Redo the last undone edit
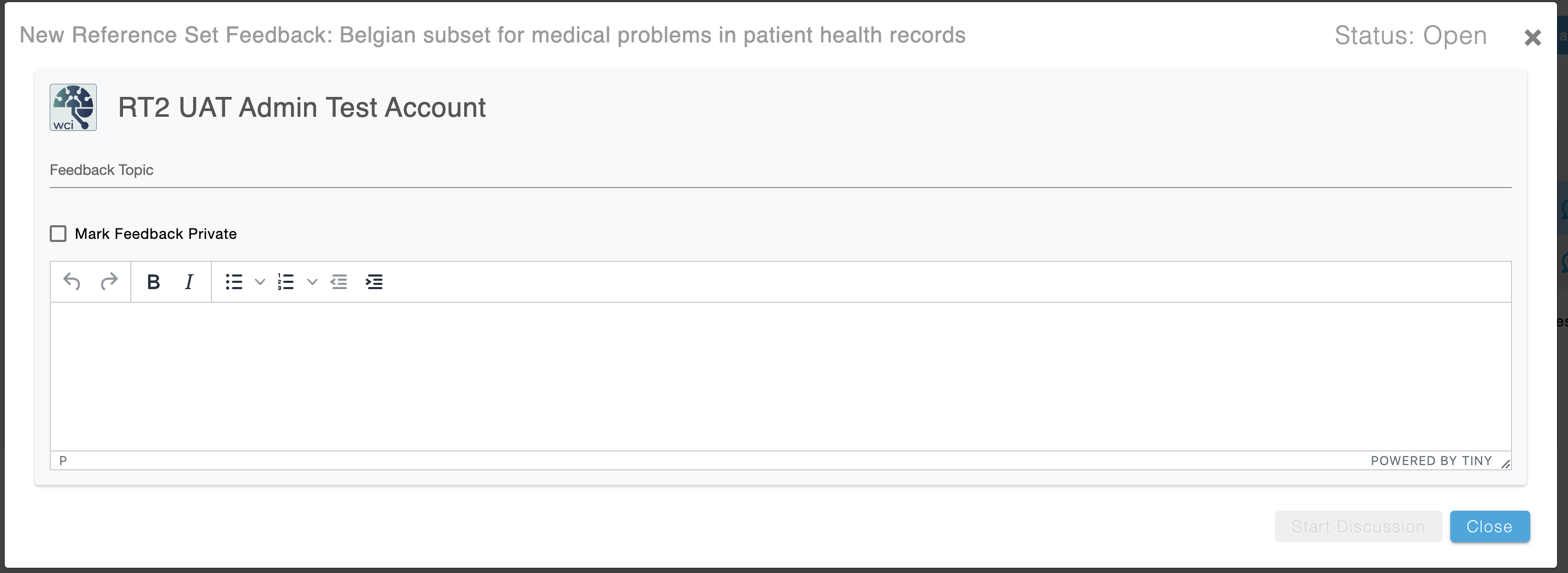The width and height of the screenshot is (1568, 573). point(109,282)
